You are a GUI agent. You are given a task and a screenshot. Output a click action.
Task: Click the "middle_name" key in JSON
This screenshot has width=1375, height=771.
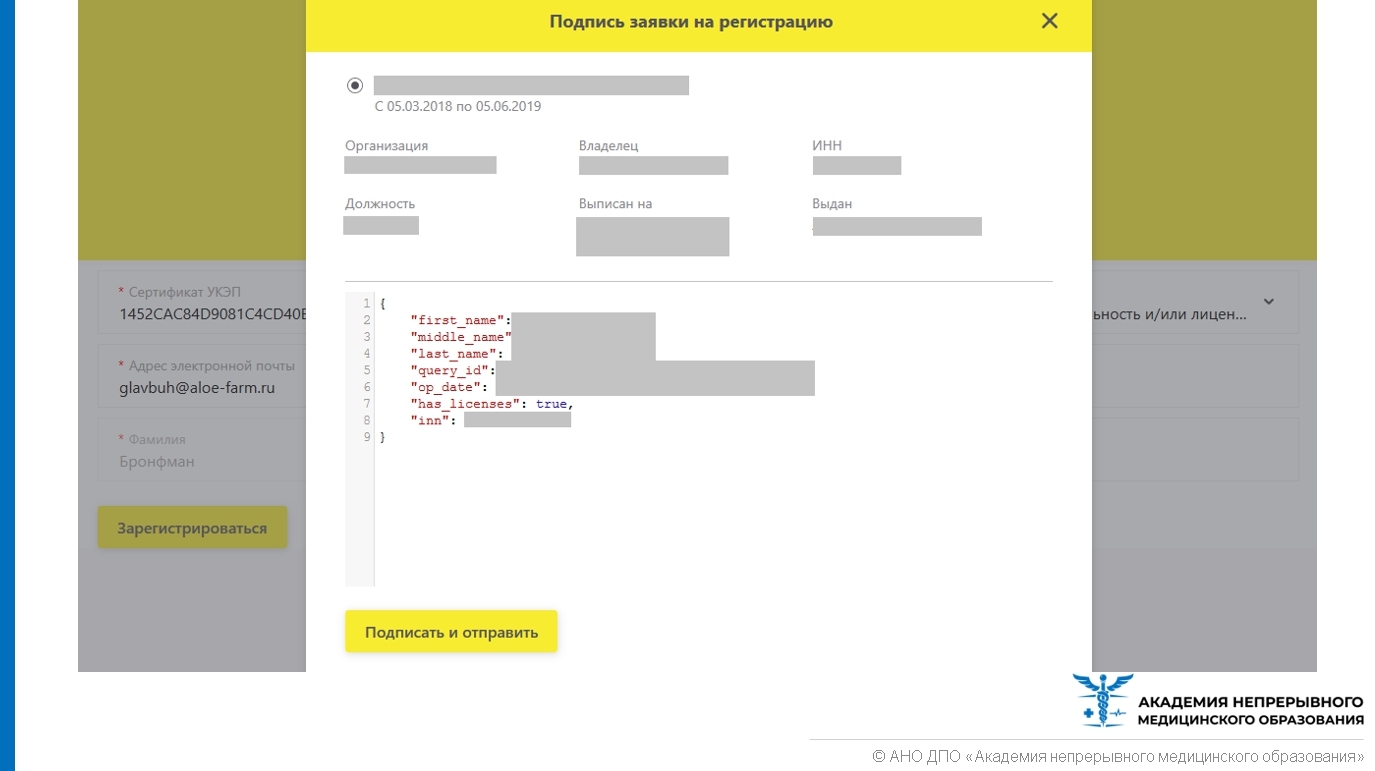pos(460,337)
